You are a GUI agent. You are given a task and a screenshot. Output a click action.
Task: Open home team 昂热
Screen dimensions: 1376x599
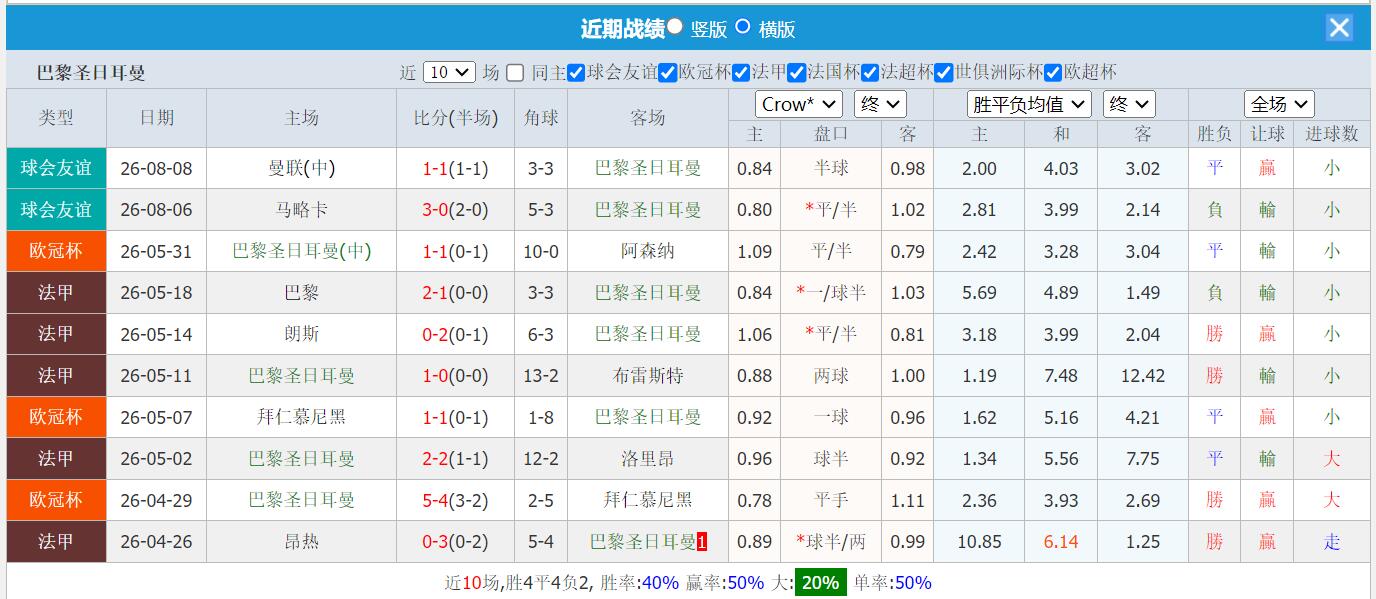pos(301,542)
